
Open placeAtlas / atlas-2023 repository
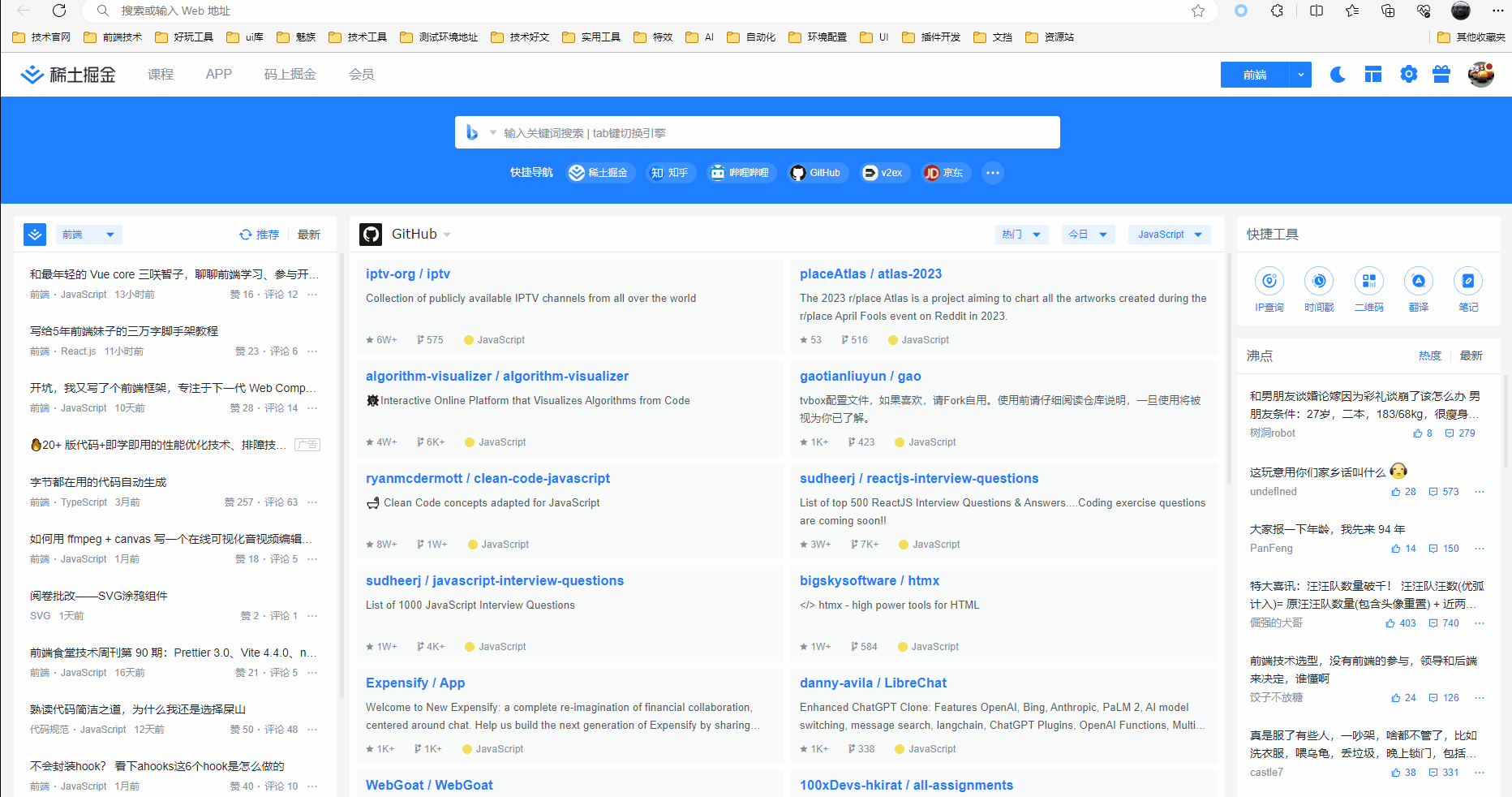(870, 274)
